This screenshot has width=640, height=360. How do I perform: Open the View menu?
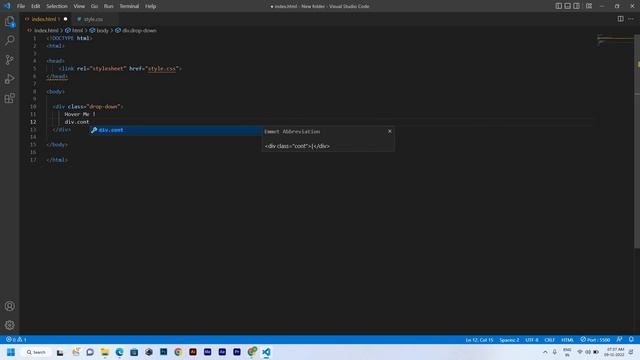coord(79,6)
